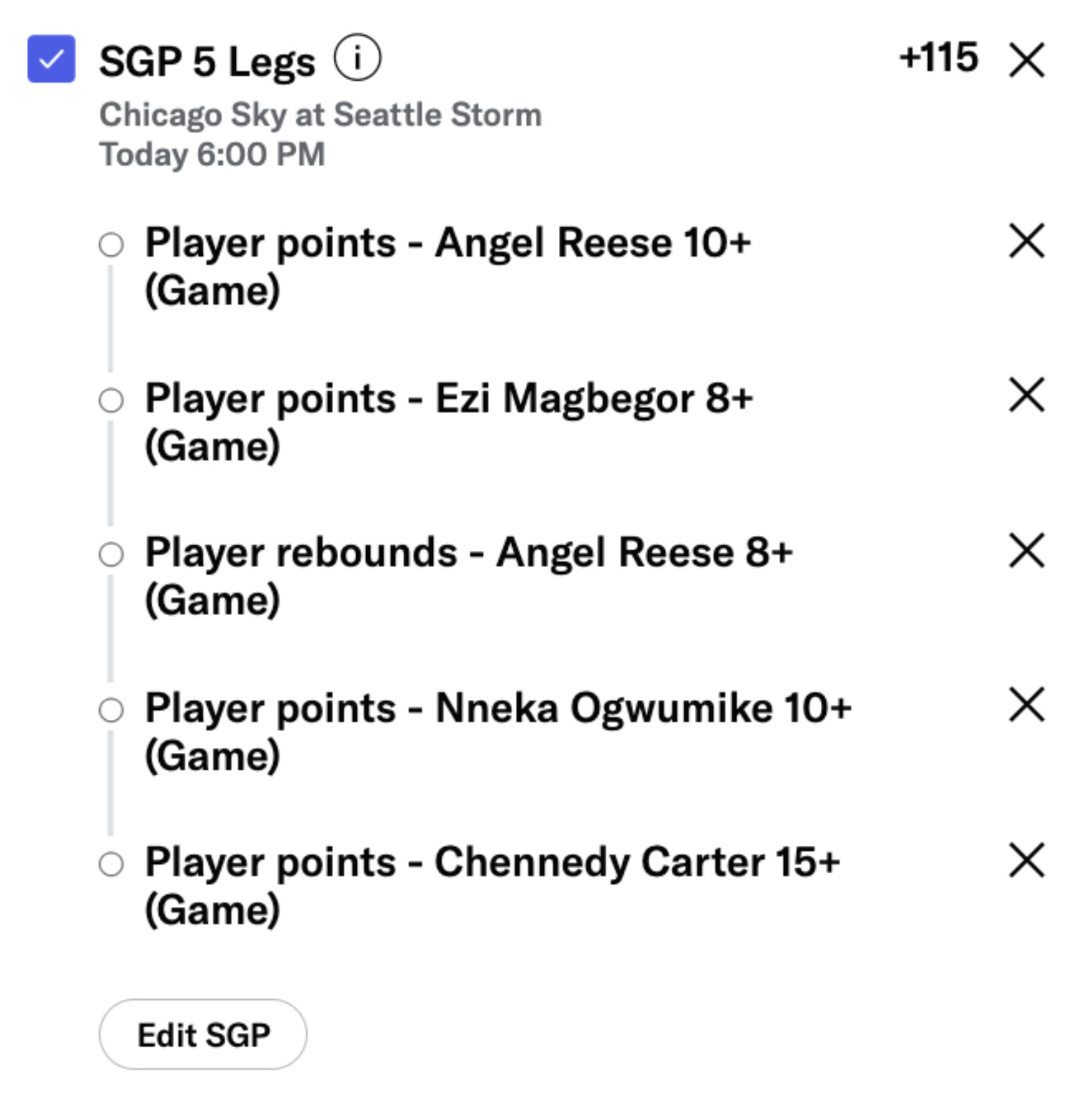Open the SGP info icon
Image resolution: width=1092 pixels, height=1112 pixels.
pos(357,58)
